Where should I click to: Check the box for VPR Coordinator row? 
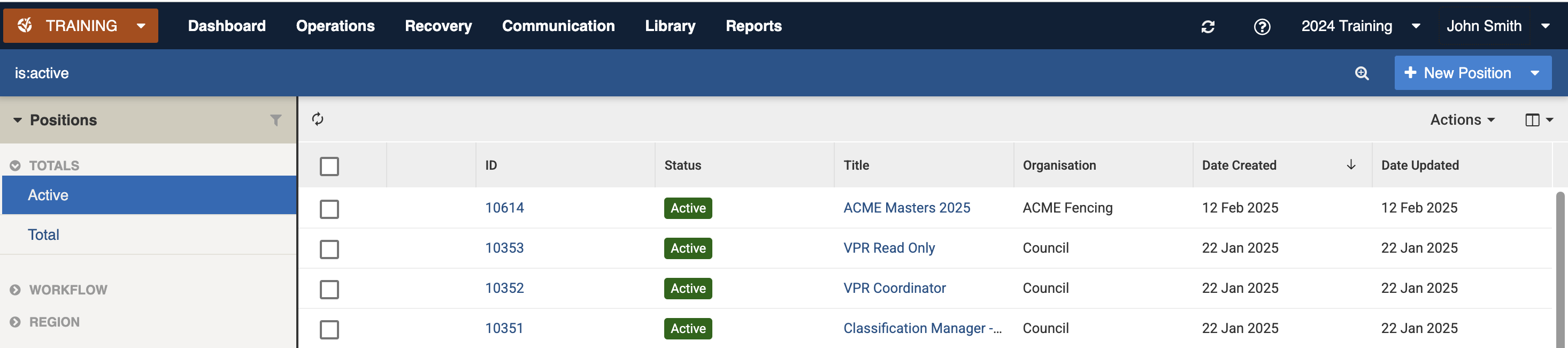329,289
